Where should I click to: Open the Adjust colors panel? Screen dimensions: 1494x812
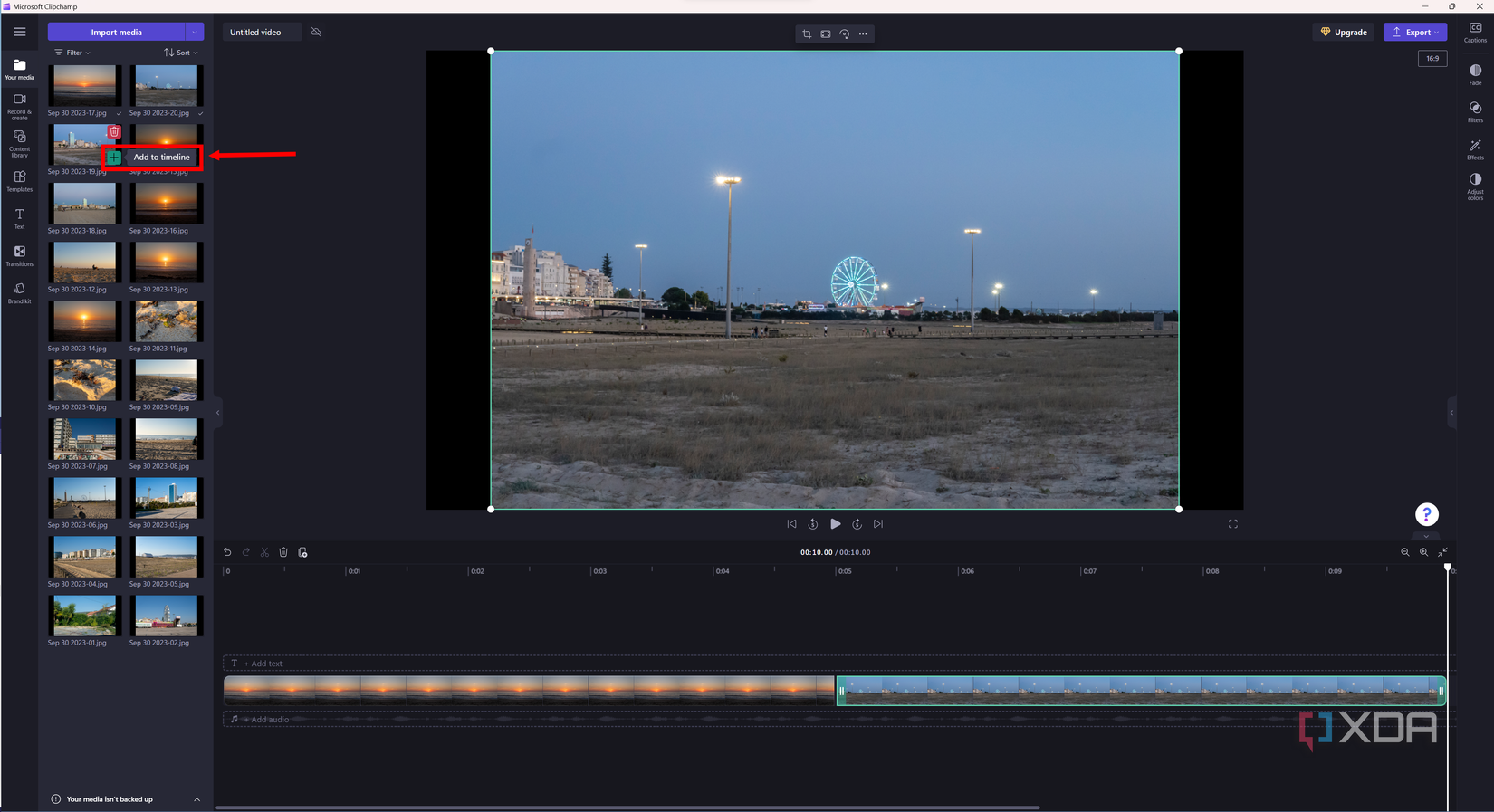click(x=1475, y=186)
